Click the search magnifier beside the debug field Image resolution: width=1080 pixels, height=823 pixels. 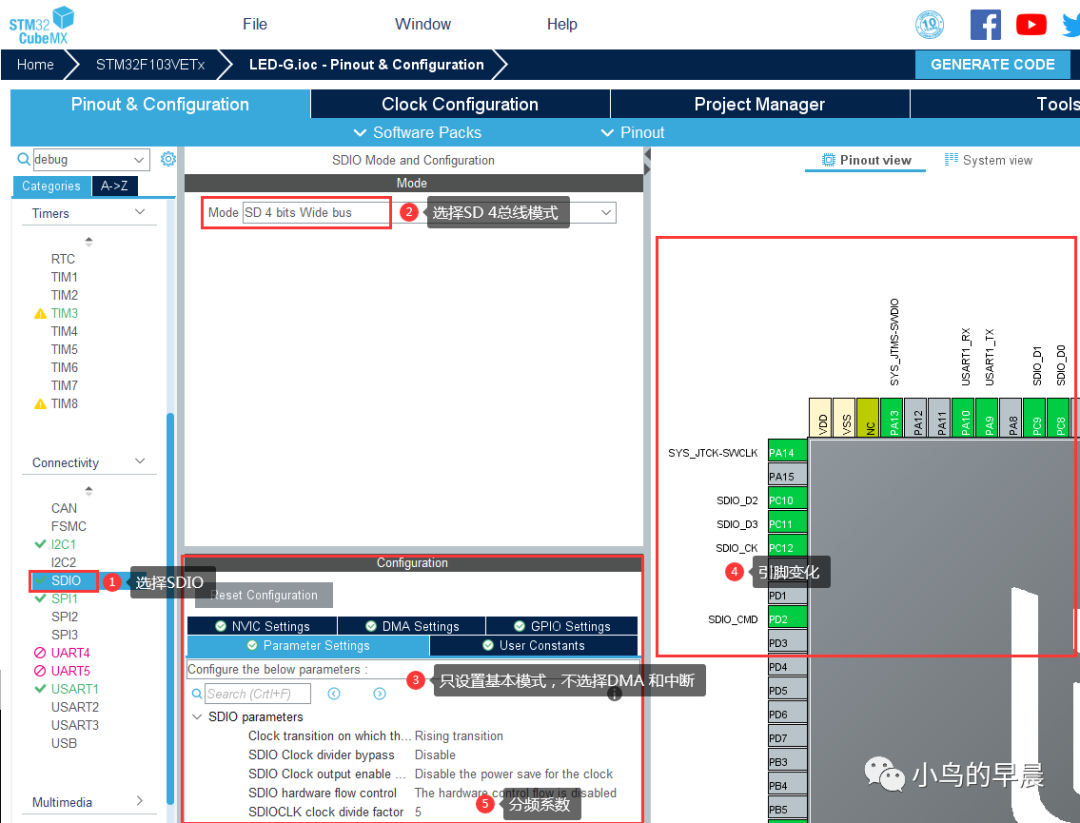pyautogui.click(x=23, y=159)
